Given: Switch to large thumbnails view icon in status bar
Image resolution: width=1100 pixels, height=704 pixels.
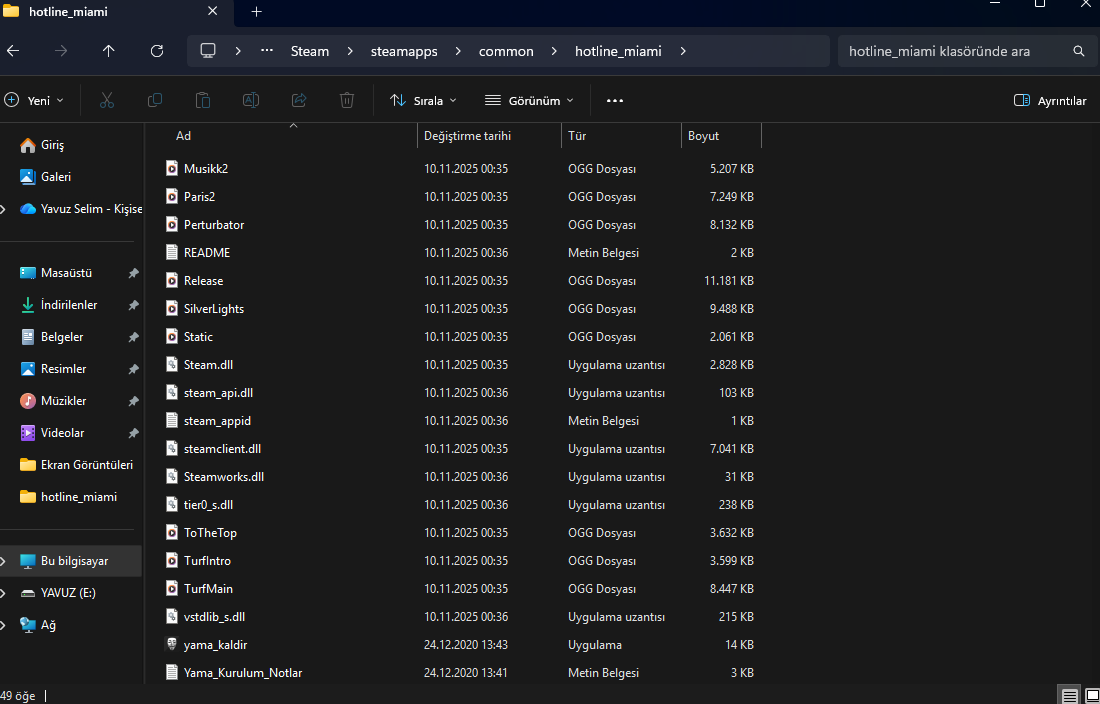Looking at the screenshot, I should (1092, 696).
